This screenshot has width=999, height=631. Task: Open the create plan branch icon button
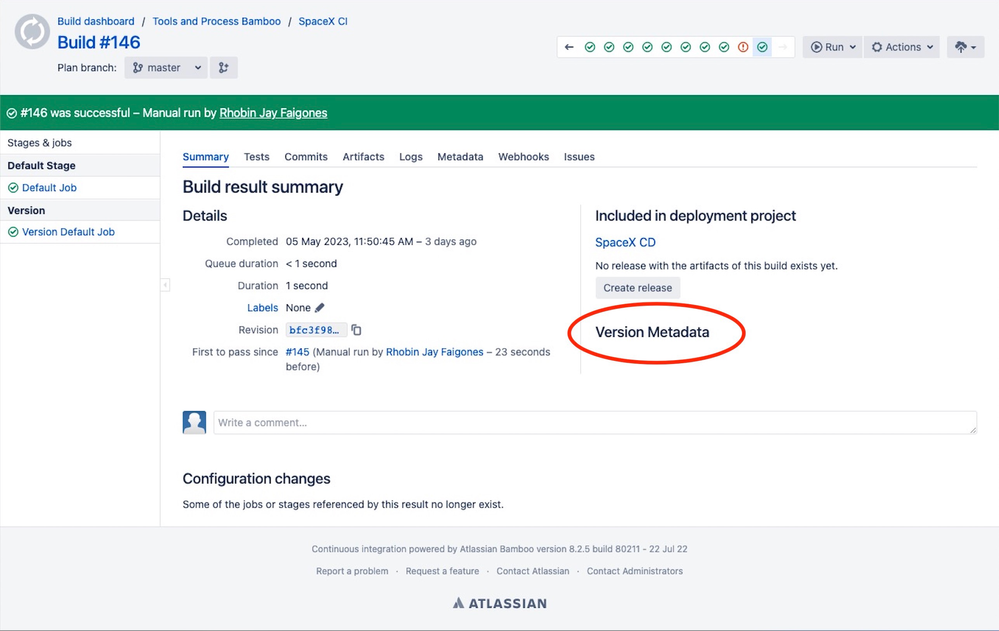pos(224,68)
